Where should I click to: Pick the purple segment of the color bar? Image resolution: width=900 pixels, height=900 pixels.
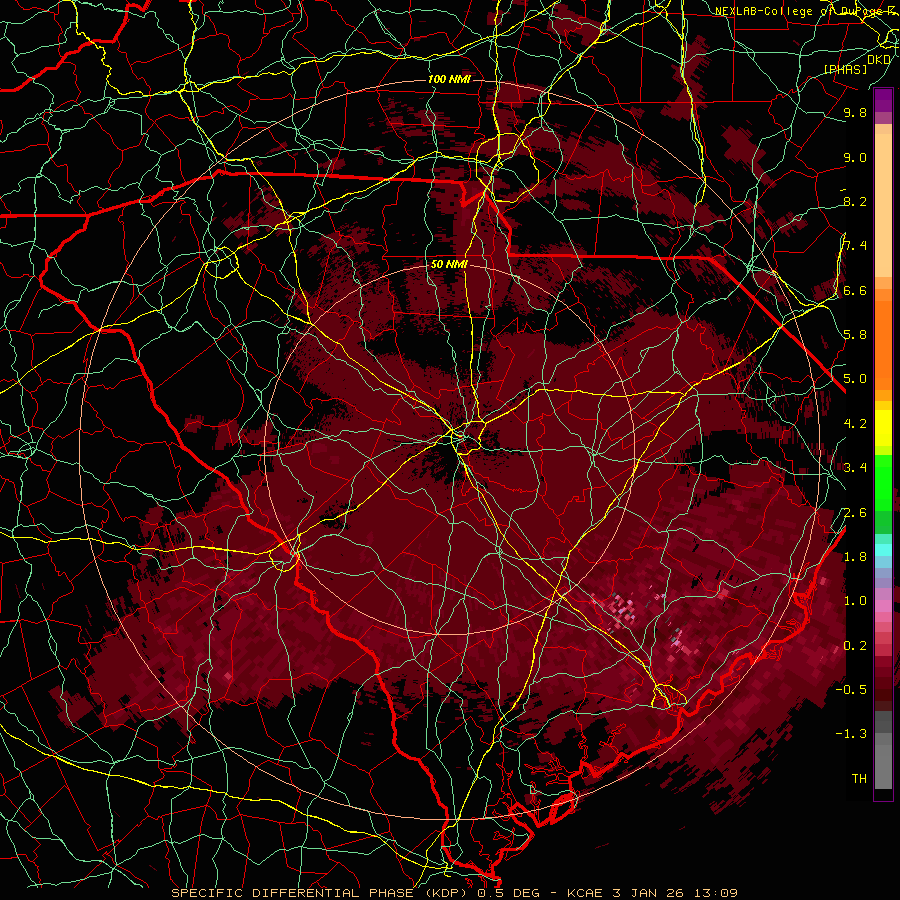tap(883, 100)
